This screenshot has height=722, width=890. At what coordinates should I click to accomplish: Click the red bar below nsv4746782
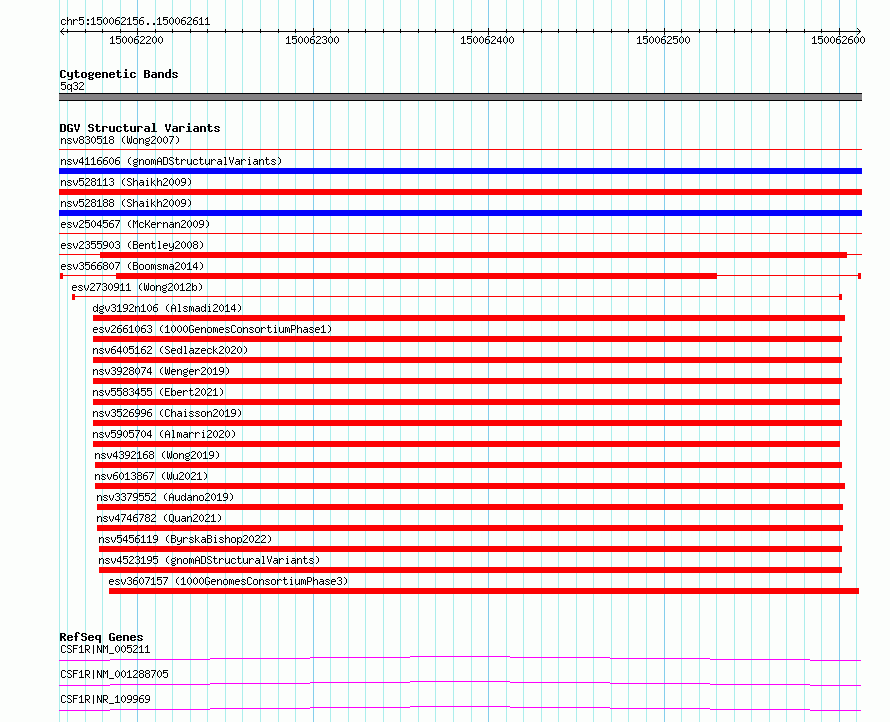470,528
